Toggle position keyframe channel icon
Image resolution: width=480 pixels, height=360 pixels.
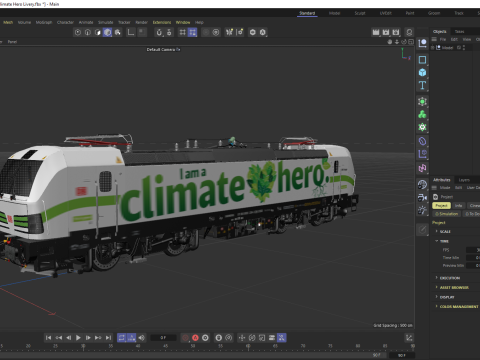pyautogui.click(x=242, y=338)
